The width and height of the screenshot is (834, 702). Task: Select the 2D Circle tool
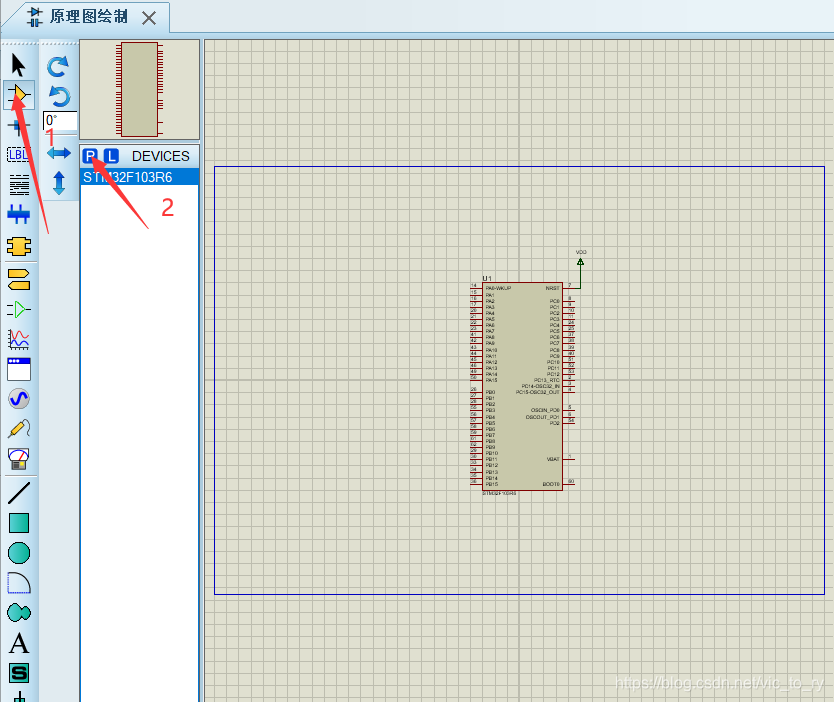pyautogui.click(x=19, y=553)
